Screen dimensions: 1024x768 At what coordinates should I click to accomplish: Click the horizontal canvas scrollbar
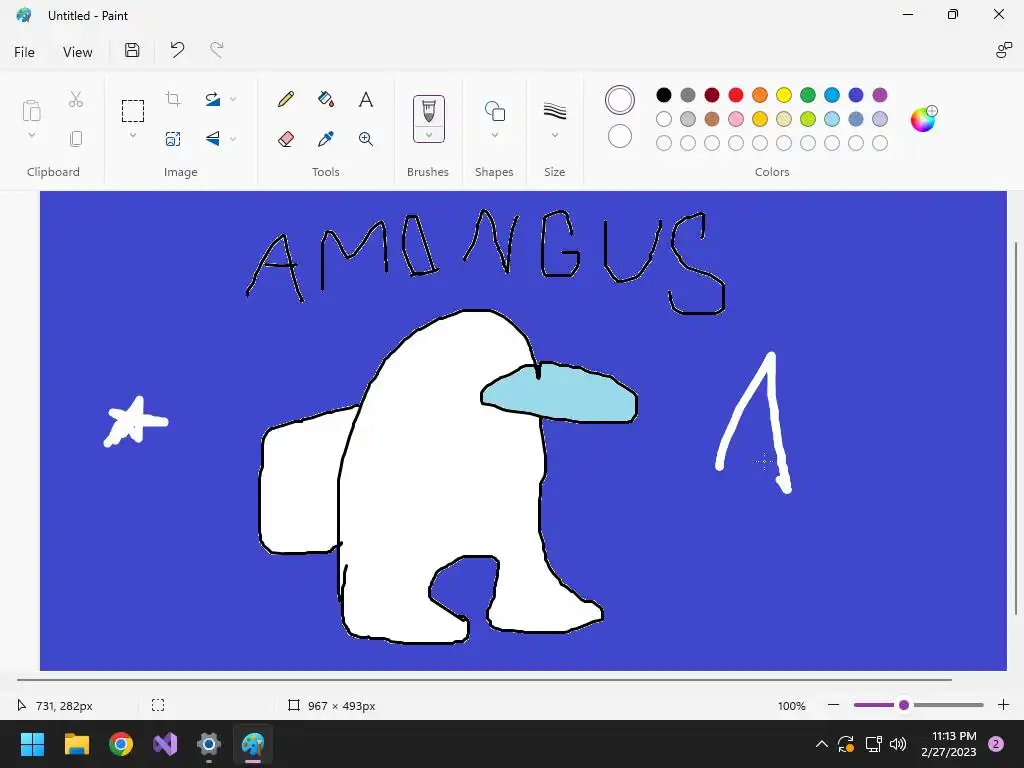pyautogui.click(x=484, y=680)
